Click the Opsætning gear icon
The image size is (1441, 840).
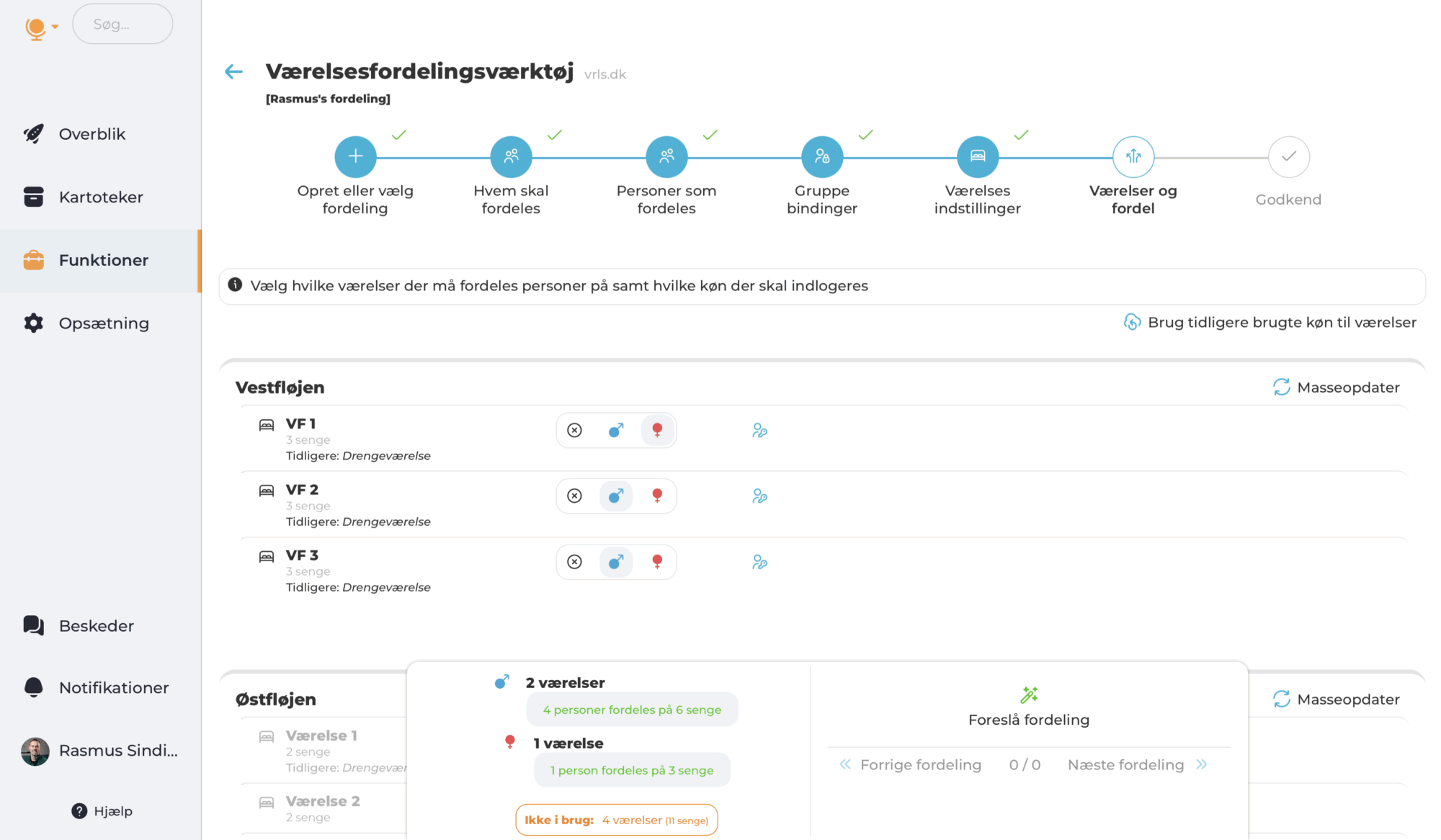pos(34,323)
